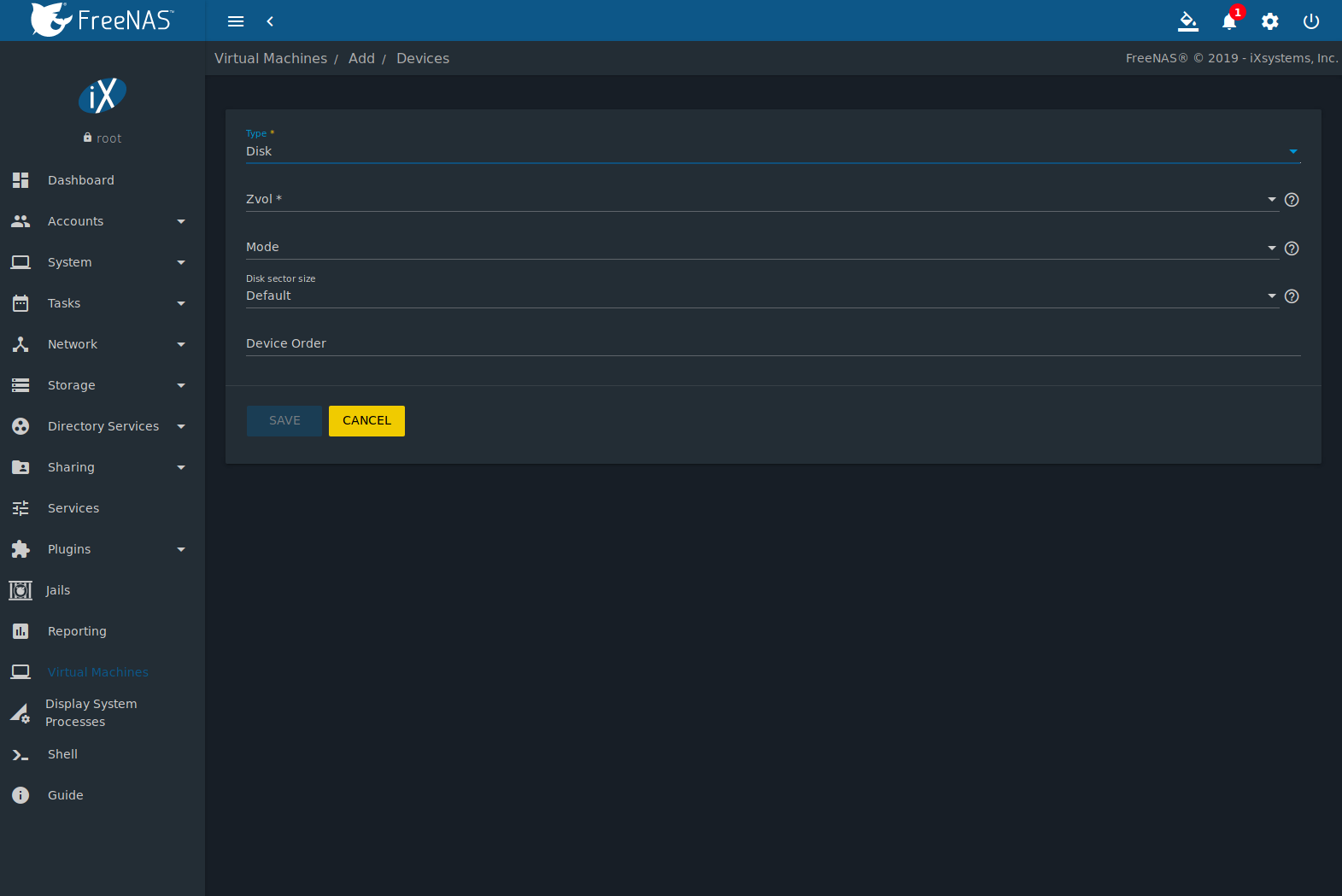Click the Devices breadcrumb link

(x=423, y=58)
